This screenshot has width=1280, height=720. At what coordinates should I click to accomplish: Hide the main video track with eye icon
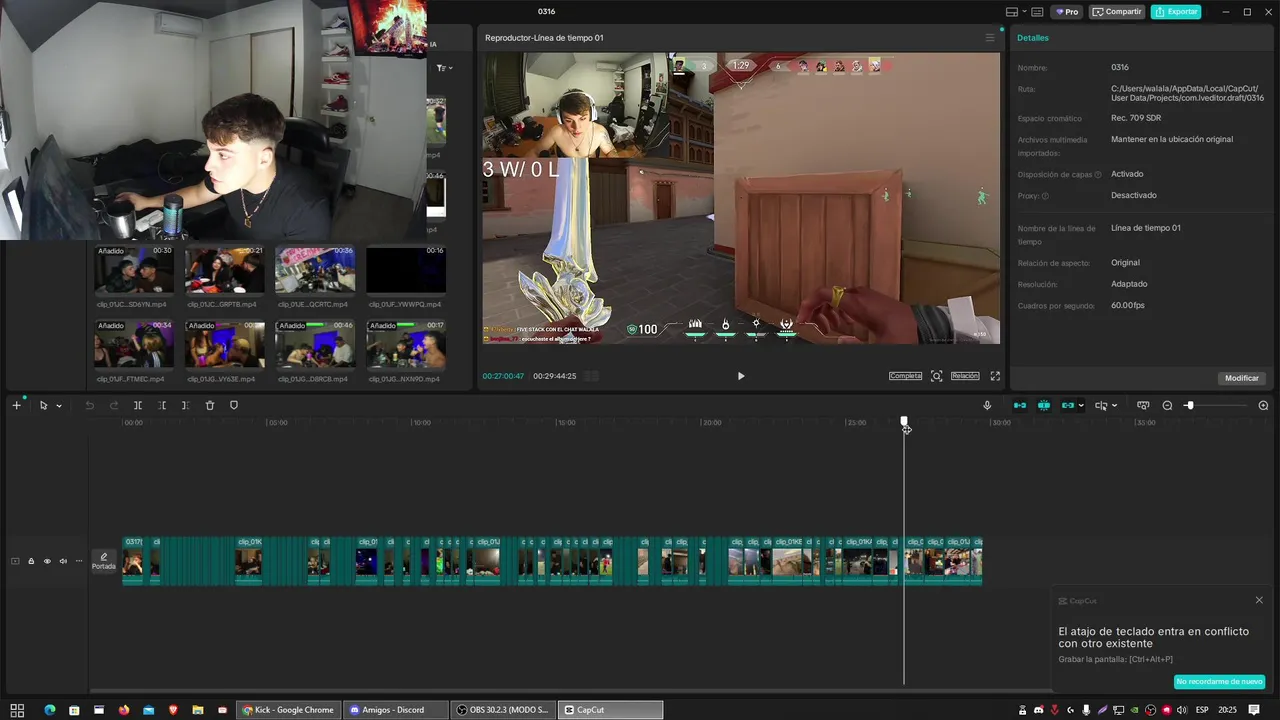(x=47, y=561)
